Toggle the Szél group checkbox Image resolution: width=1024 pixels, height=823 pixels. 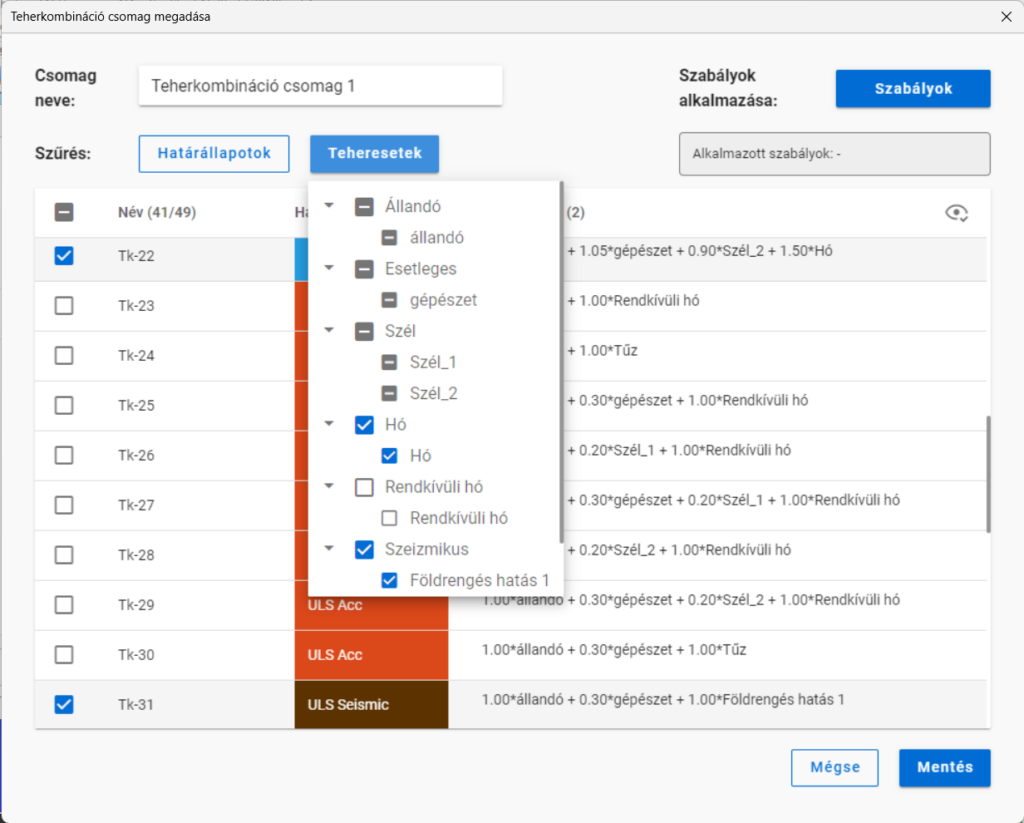point(364,331)
